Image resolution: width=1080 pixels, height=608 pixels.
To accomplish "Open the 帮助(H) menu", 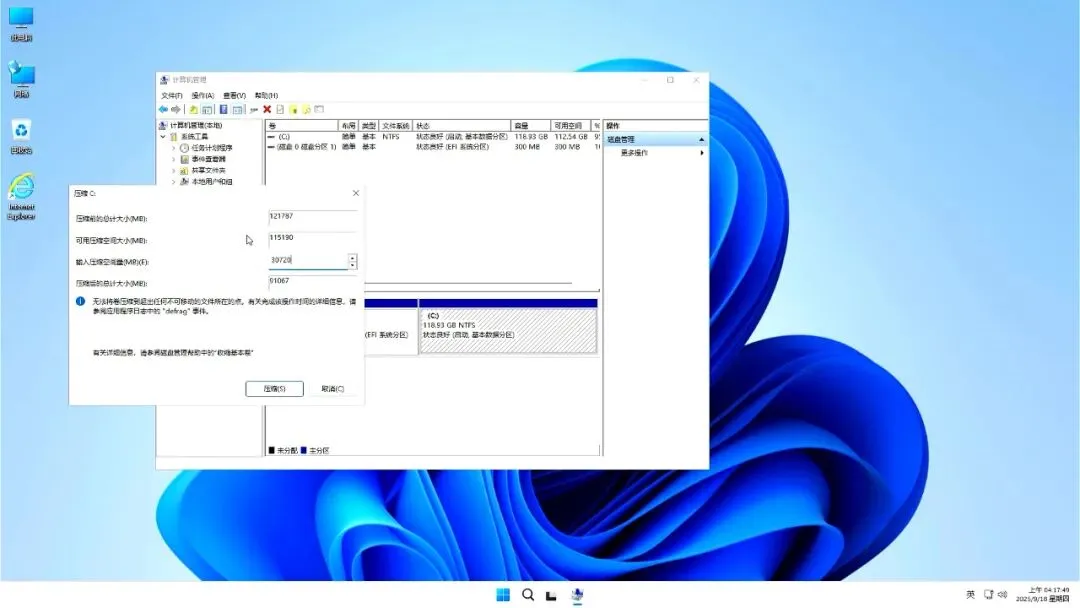I will click(266, 96).
